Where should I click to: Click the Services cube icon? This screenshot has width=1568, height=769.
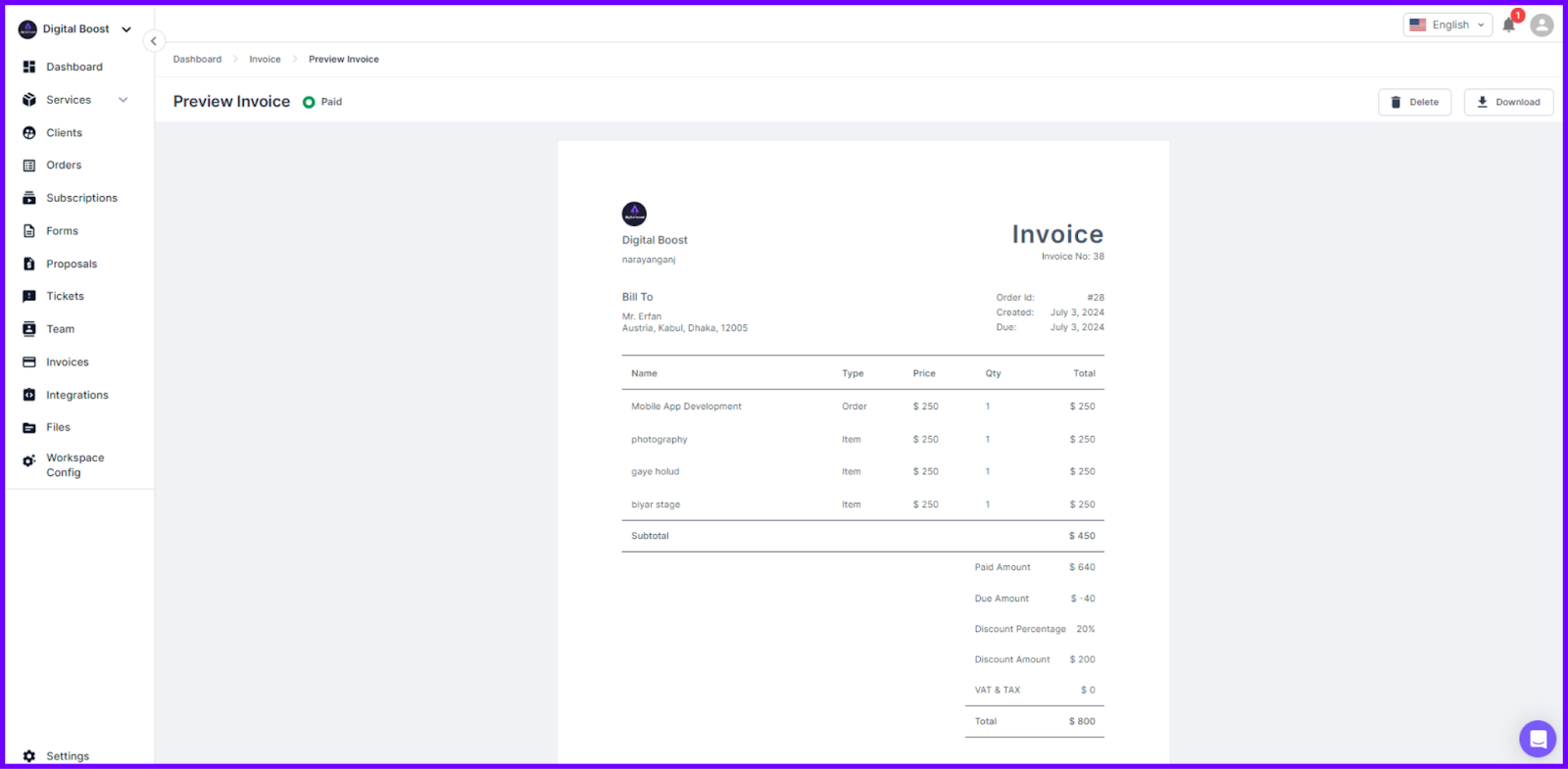tap(29, 100)
